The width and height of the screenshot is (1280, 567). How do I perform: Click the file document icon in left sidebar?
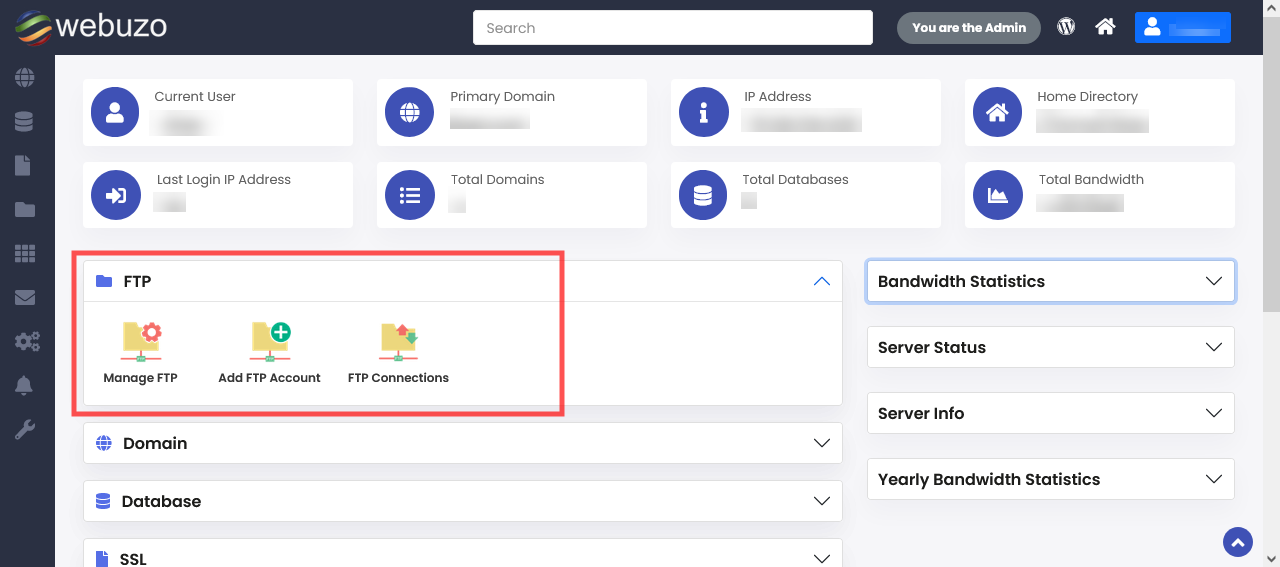point(22,165)
